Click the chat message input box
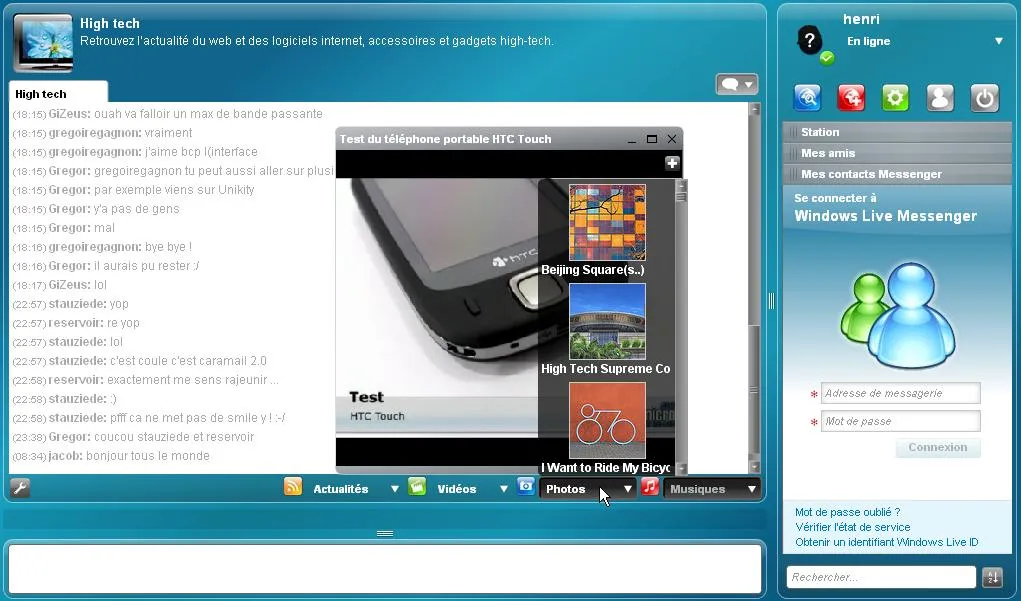This screenshot has height=601, width=1021. [x=384, y=568]
